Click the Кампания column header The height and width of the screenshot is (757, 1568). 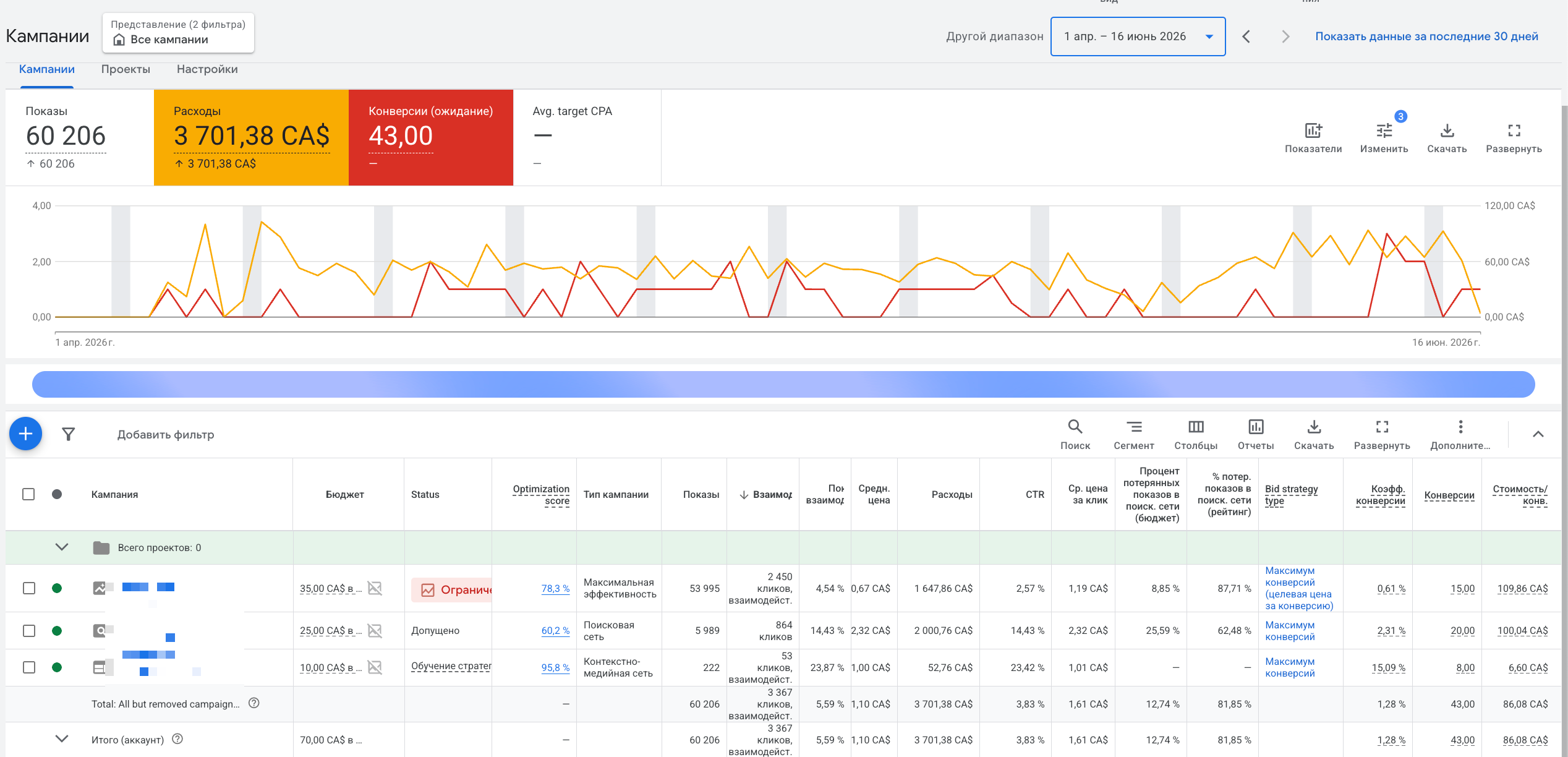[114, 495]
